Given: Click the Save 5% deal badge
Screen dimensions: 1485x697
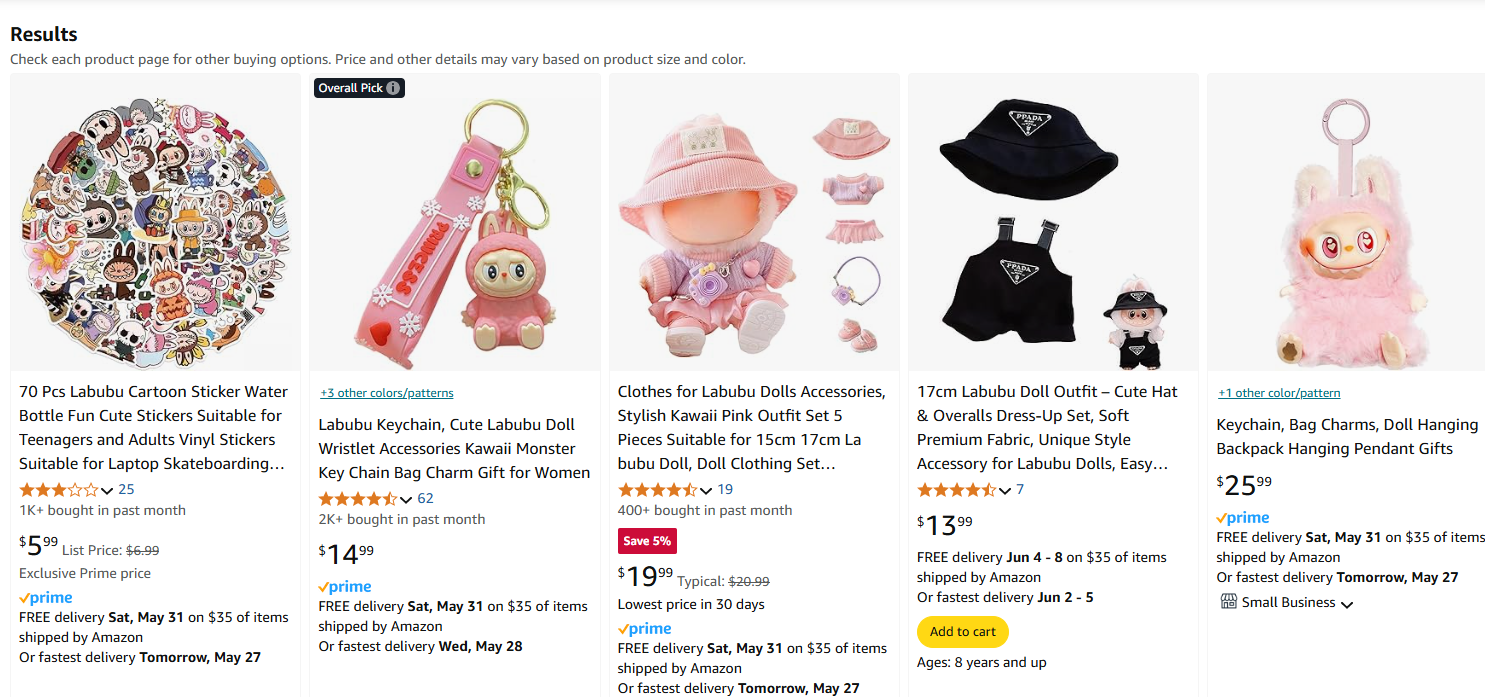Looking at the screenshot, I should (x=647, y=541).
